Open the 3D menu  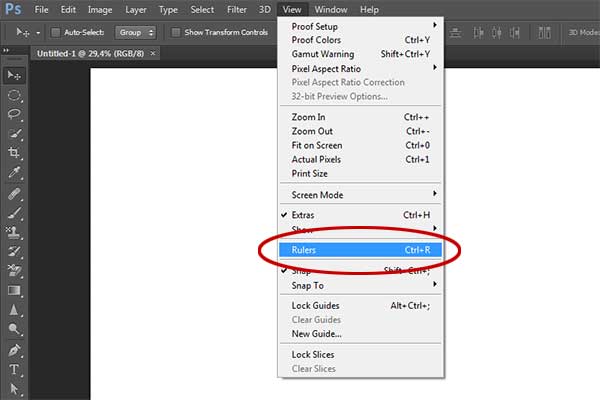click(264, 10)
